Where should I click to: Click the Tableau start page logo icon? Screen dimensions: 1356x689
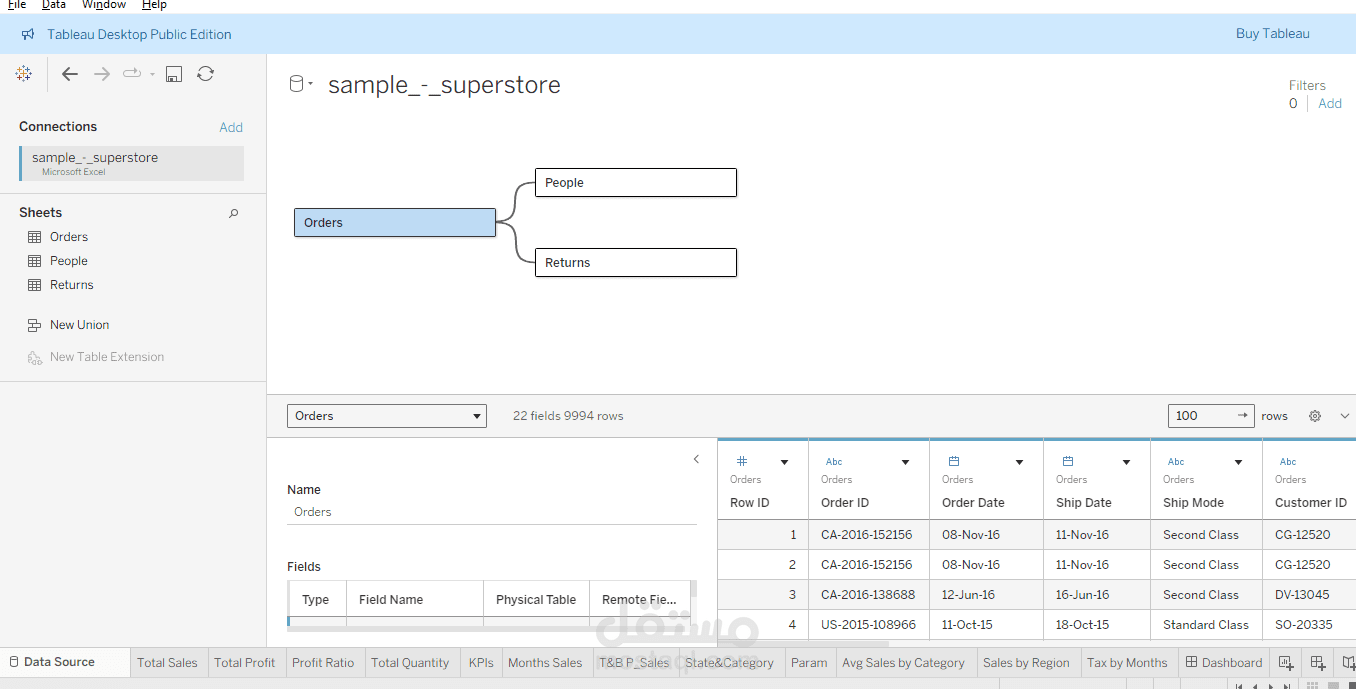pyautogui.click(x=24, y=74)
